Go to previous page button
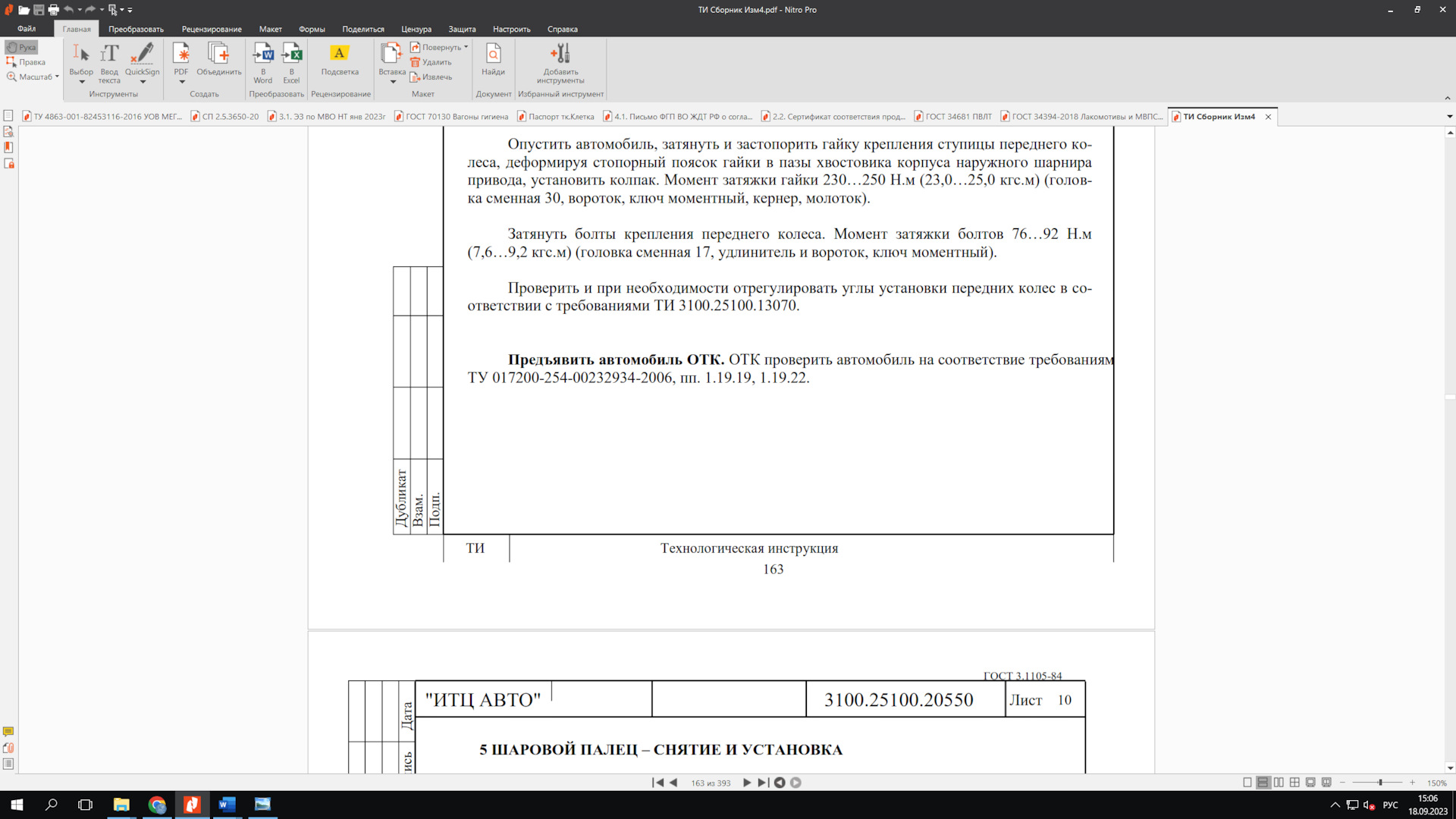This screenshot has width=1456, height=819. coord(673,783)
